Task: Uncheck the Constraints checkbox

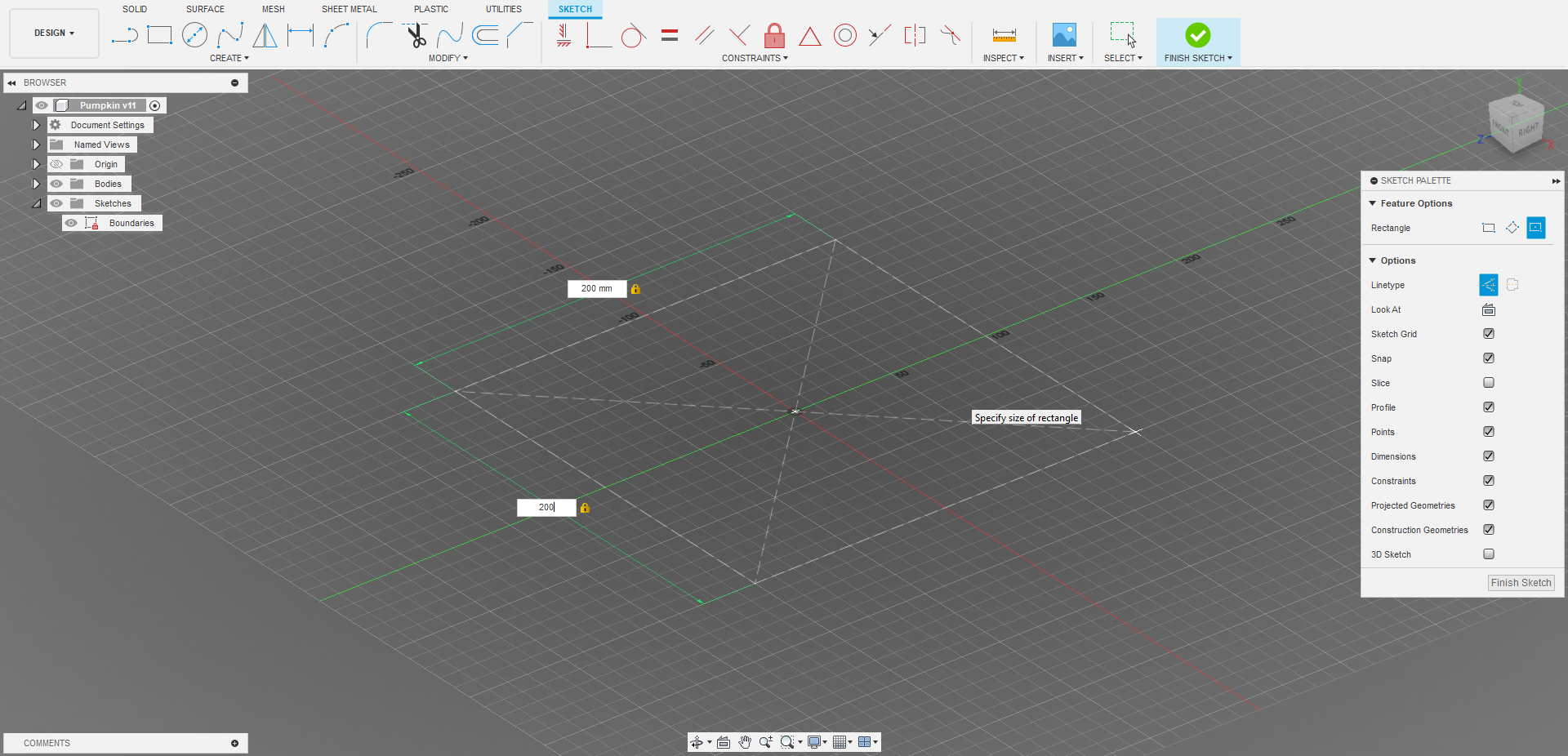Action: point(1489,481)
